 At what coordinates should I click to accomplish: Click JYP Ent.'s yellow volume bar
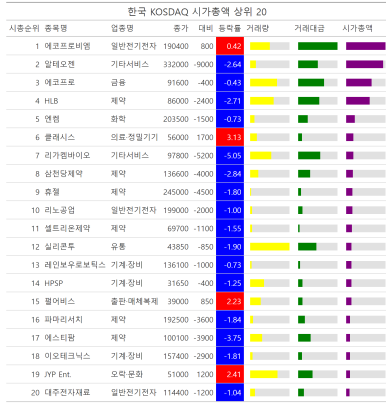pos(264,374)
